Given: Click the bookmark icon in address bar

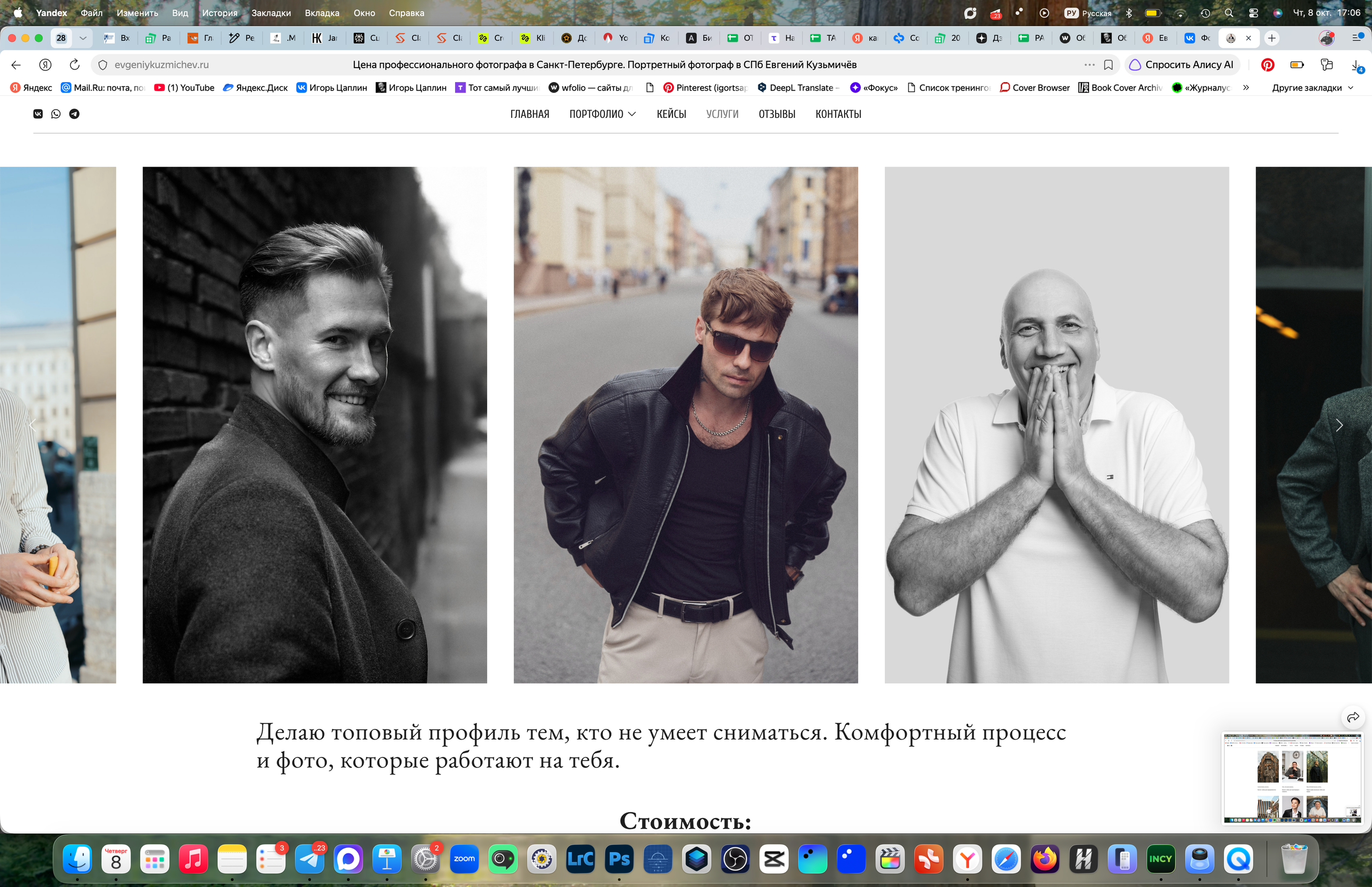Looking at the screenshot, I should 1108,65.
